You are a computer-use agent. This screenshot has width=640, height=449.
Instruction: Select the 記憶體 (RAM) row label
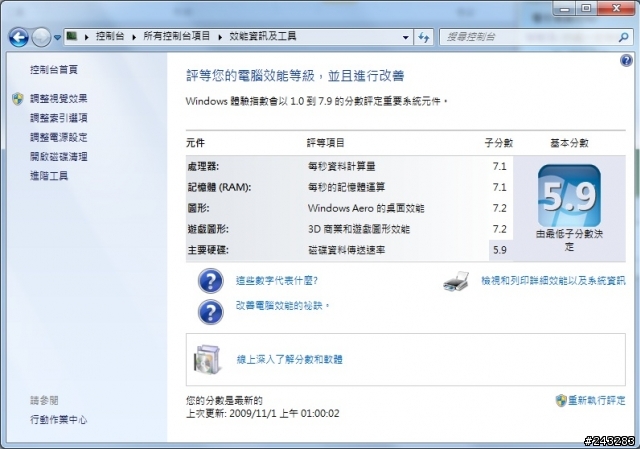pos(220,187)
